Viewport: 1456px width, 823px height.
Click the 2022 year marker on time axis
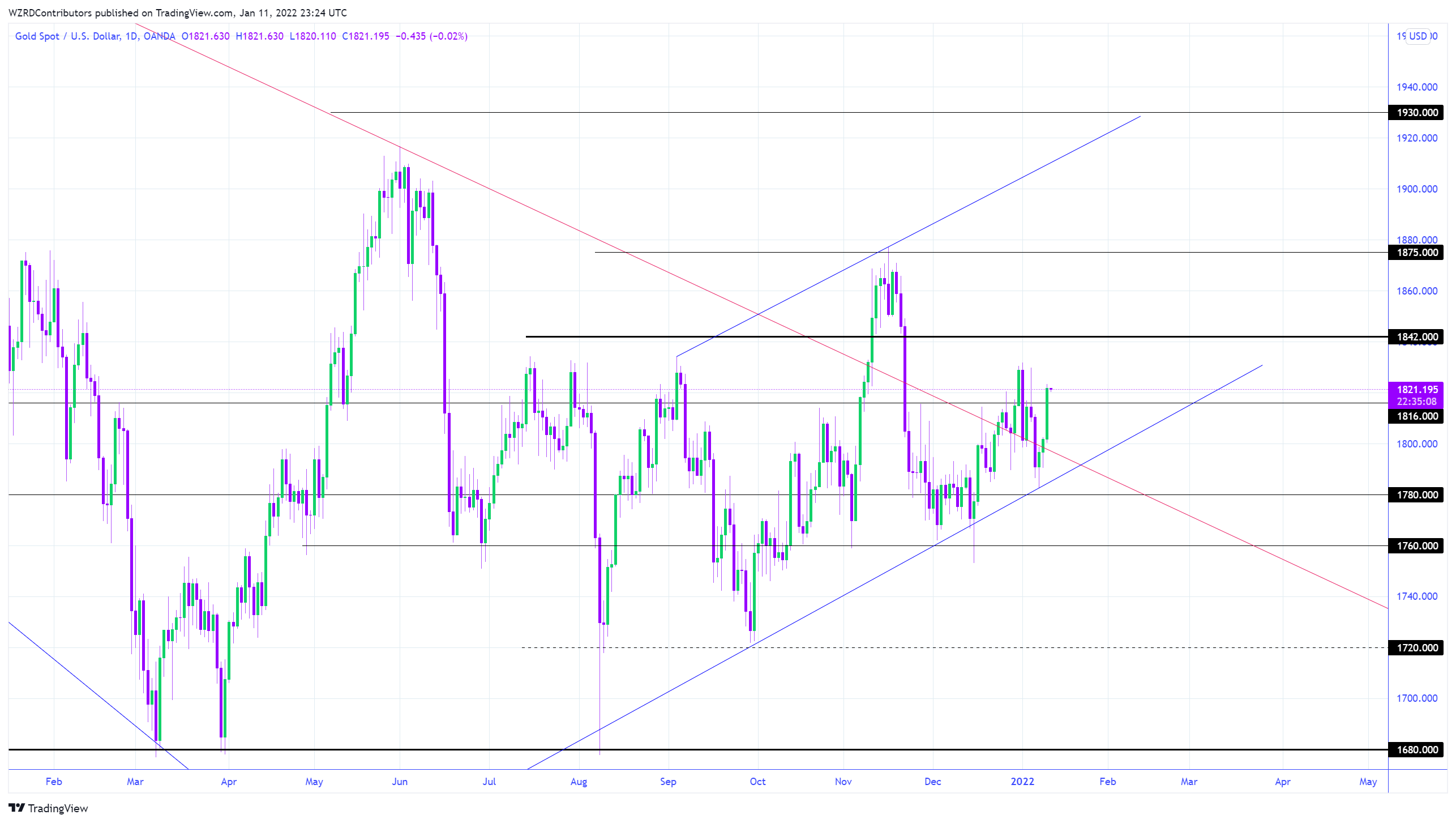1022,782
